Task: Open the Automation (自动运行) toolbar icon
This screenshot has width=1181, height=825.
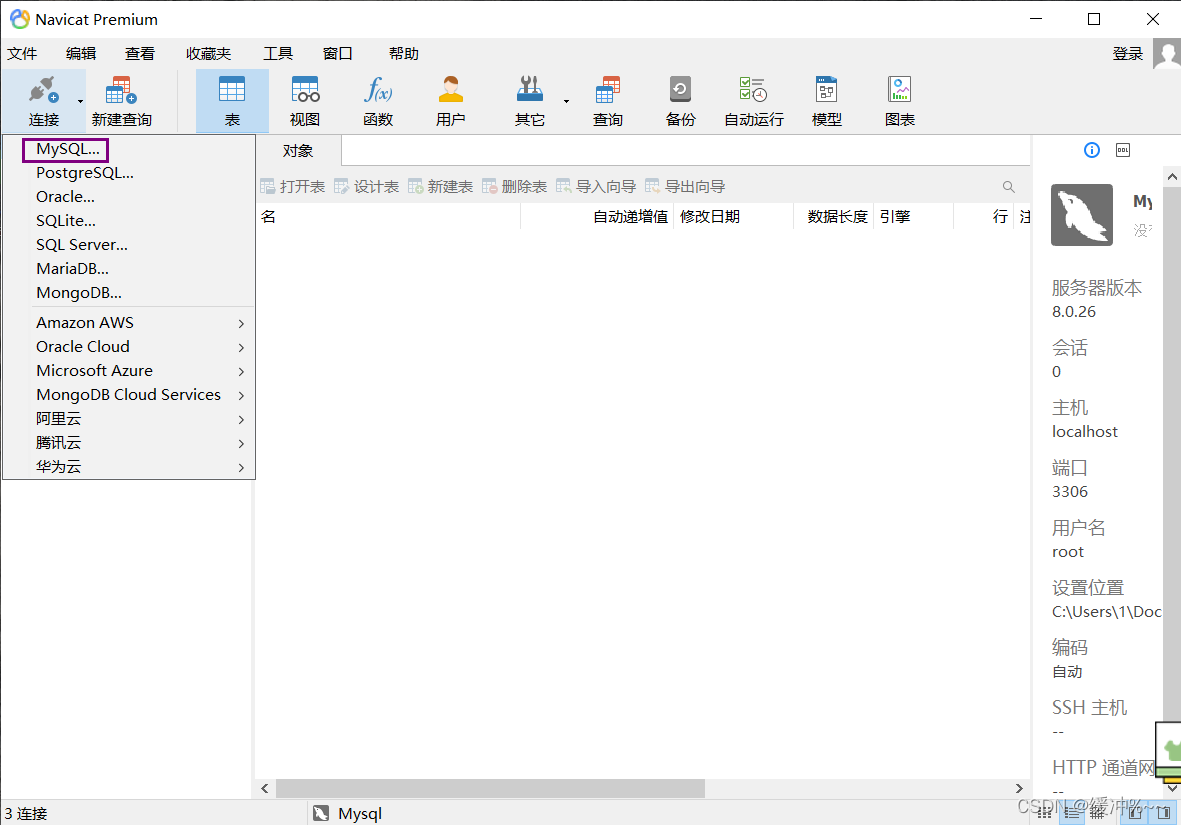Action: coord(753,90)
